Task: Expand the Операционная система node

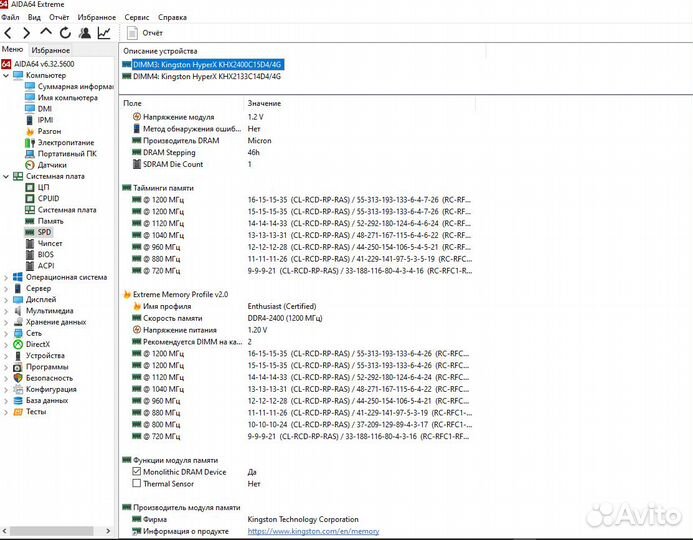Action: coord(6,278)
